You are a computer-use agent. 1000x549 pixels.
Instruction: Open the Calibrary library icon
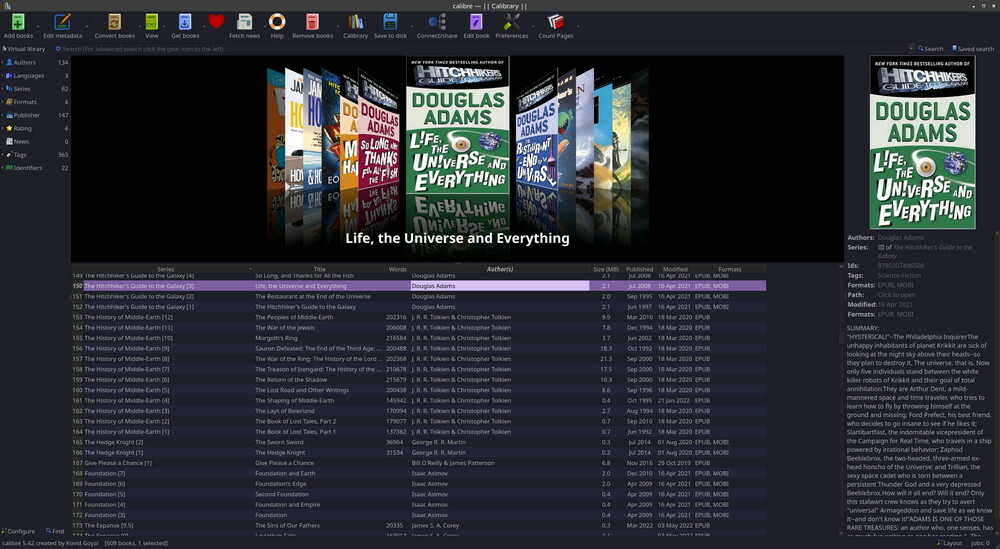(x=355, y=22)
